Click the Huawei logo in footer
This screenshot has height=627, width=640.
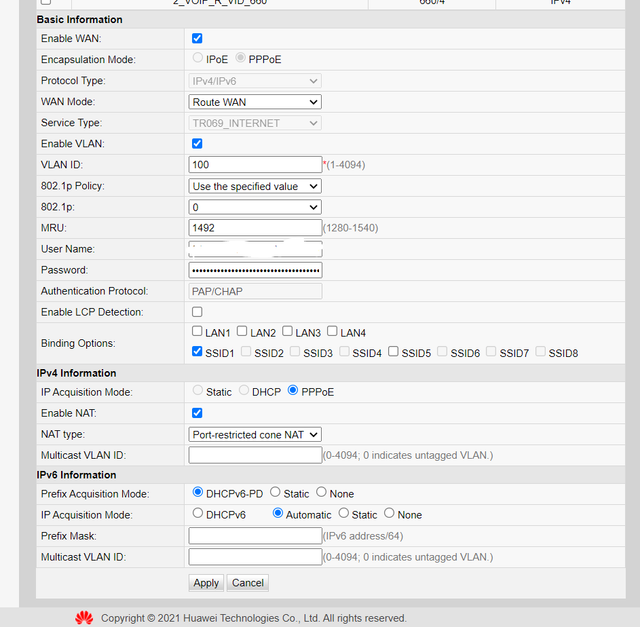pos(84,618)
